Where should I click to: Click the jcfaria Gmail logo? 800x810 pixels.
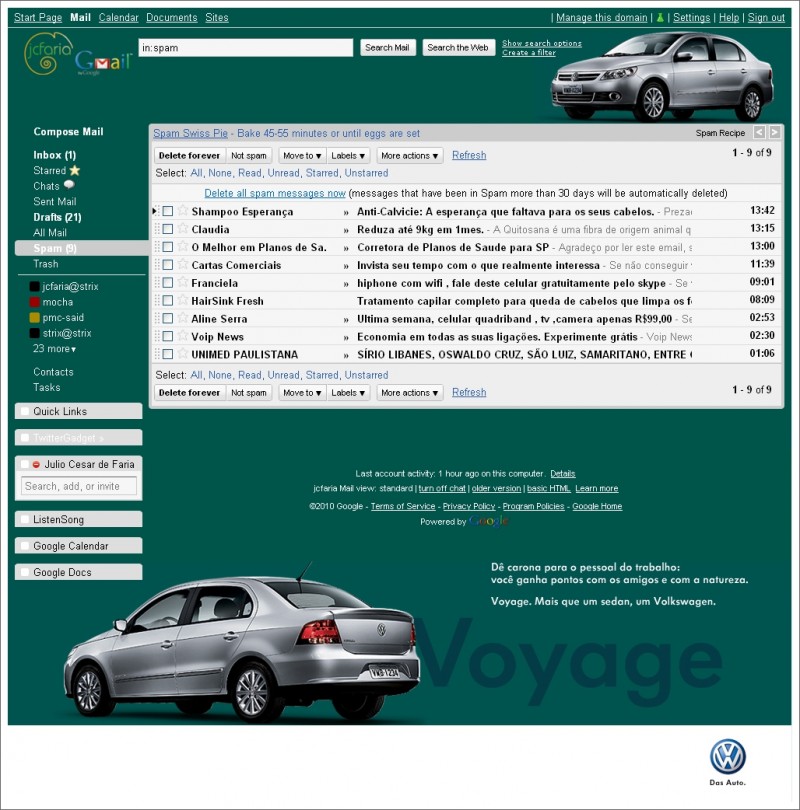point(77,55)
